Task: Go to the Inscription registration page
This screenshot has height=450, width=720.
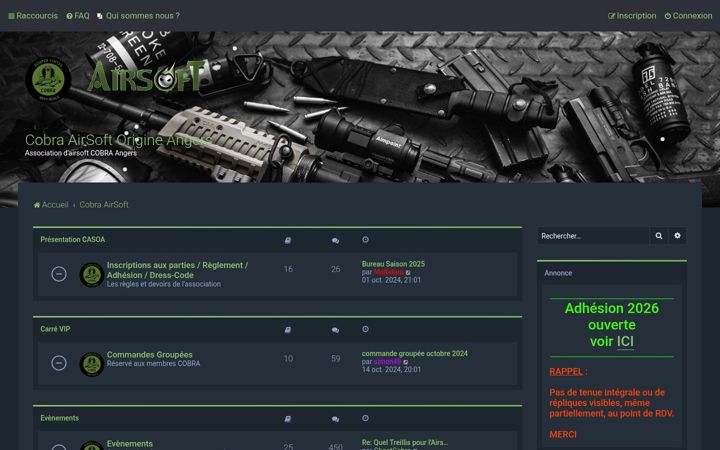Action: point(632,16)
